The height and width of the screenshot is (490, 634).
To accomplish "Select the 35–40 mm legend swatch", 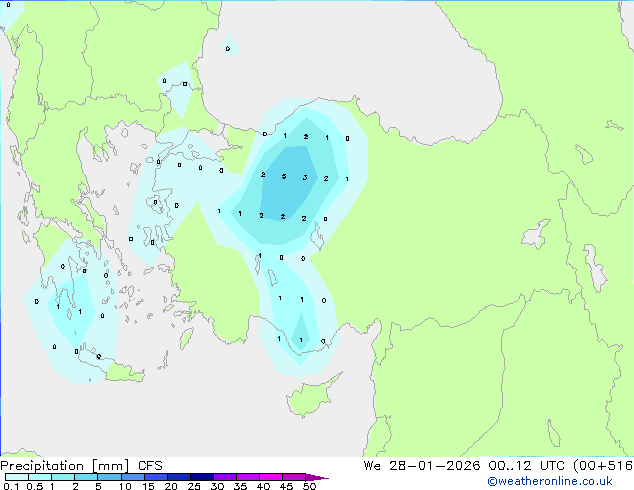I will (248, 477).
